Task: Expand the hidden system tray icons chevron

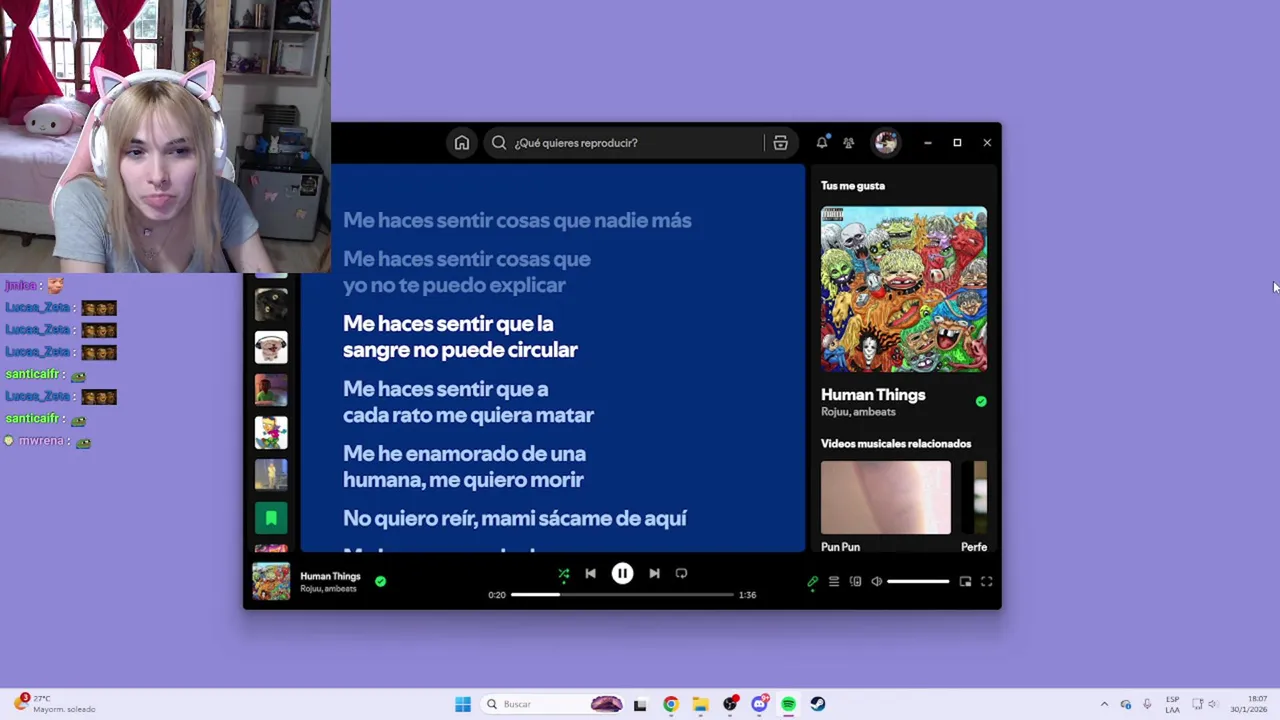Action: coord(1104,704)
